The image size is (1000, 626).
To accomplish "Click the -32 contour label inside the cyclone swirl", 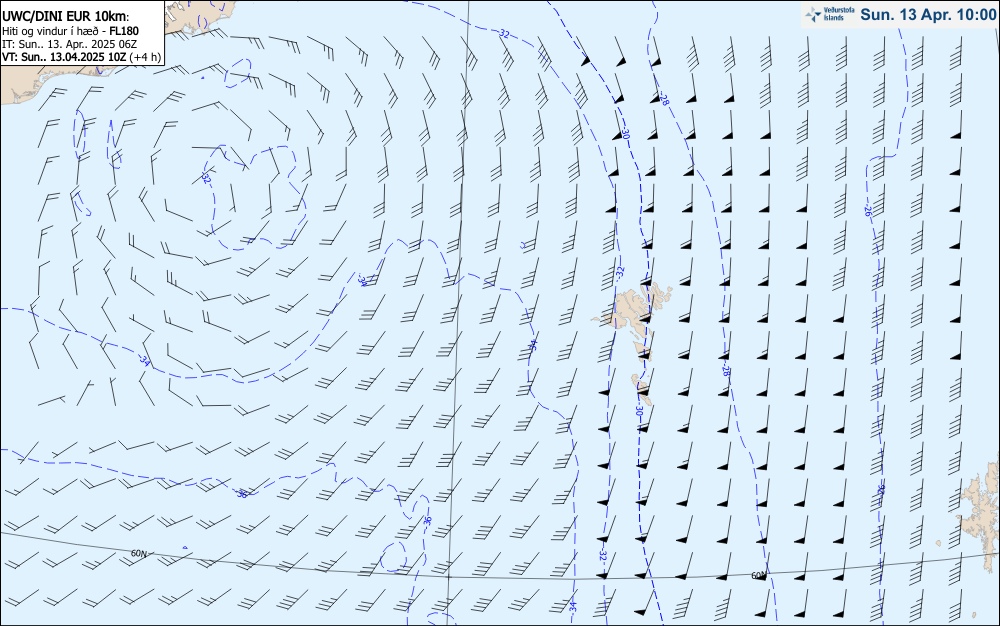I will coord(206,178).
